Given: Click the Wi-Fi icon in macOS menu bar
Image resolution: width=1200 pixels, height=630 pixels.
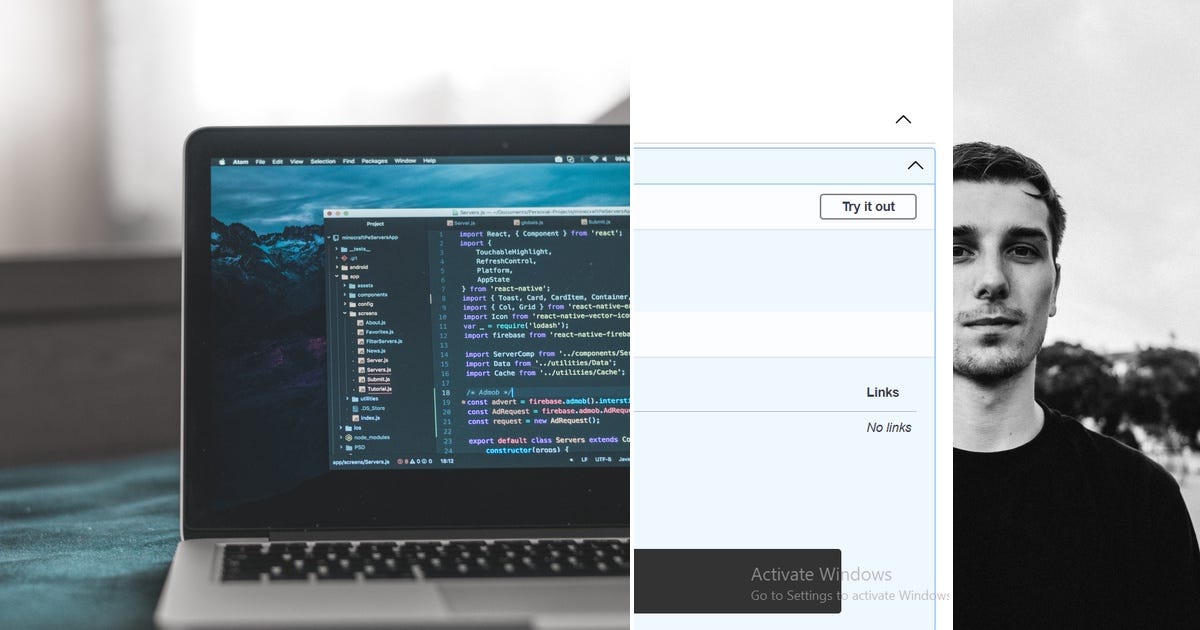Looking at the screenshot, I should (594, 159).
